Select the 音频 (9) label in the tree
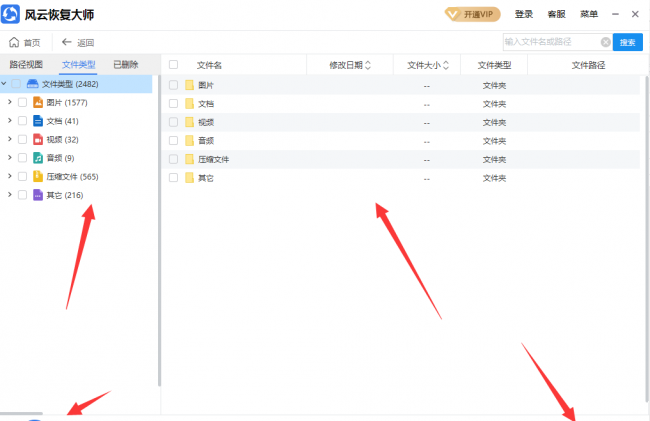Image resolution: width=650 pixels, height=421 pixels. [x=60, y=158]
